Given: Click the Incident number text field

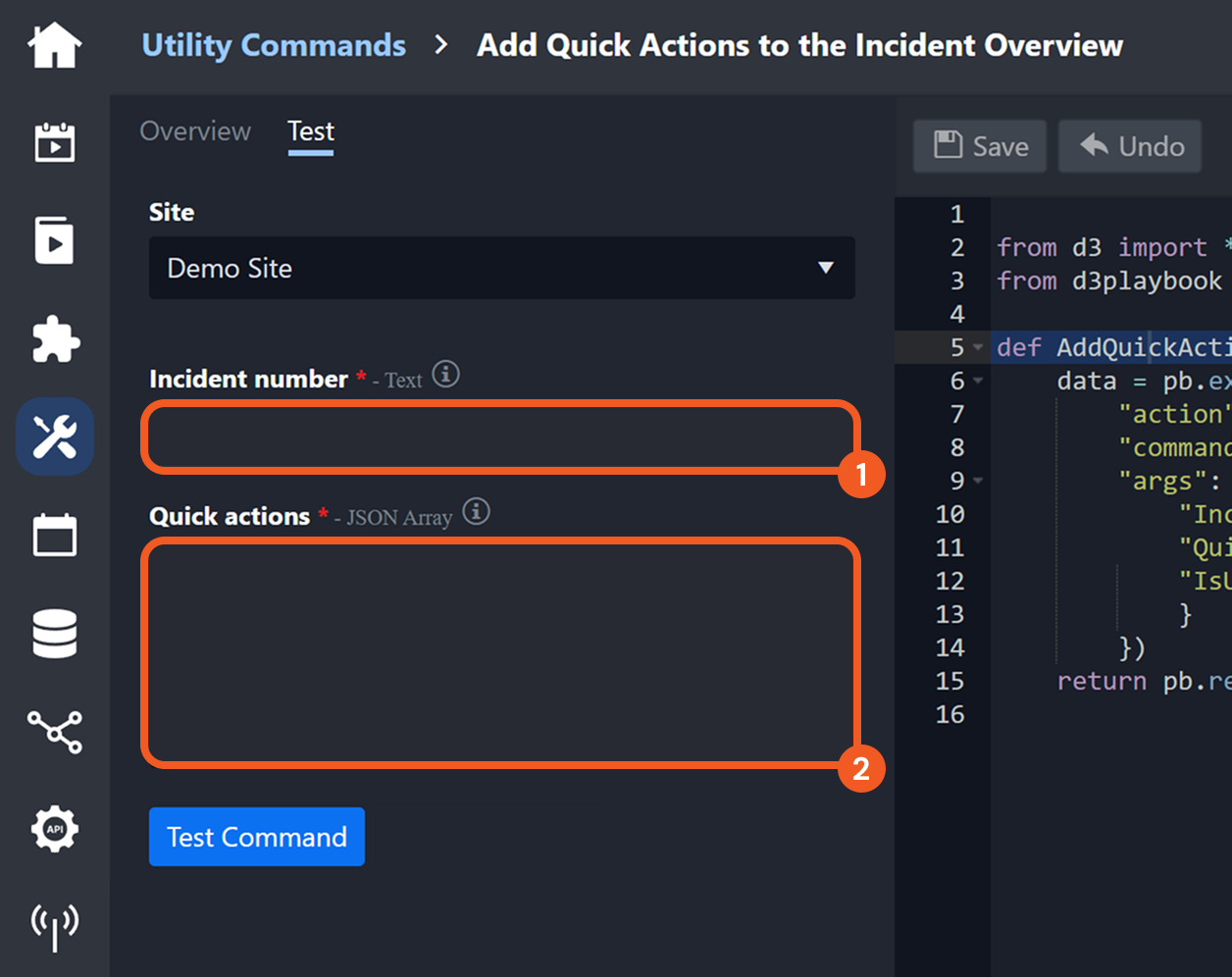Looking at the screenshot, I should click(500, 437).
